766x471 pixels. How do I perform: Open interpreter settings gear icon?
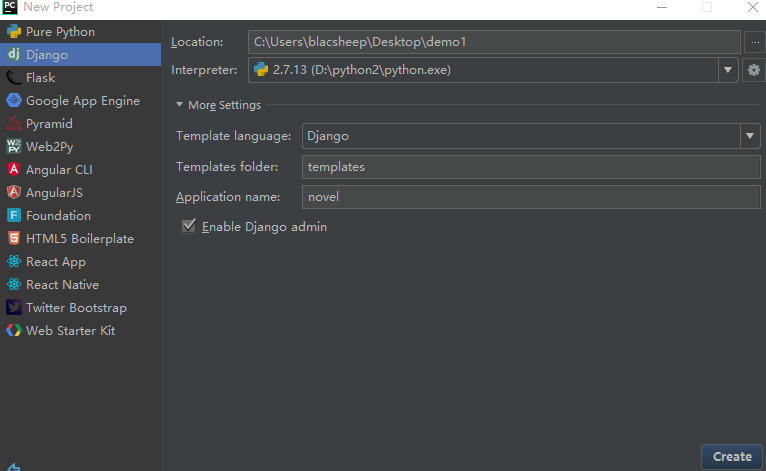point(755,70)
